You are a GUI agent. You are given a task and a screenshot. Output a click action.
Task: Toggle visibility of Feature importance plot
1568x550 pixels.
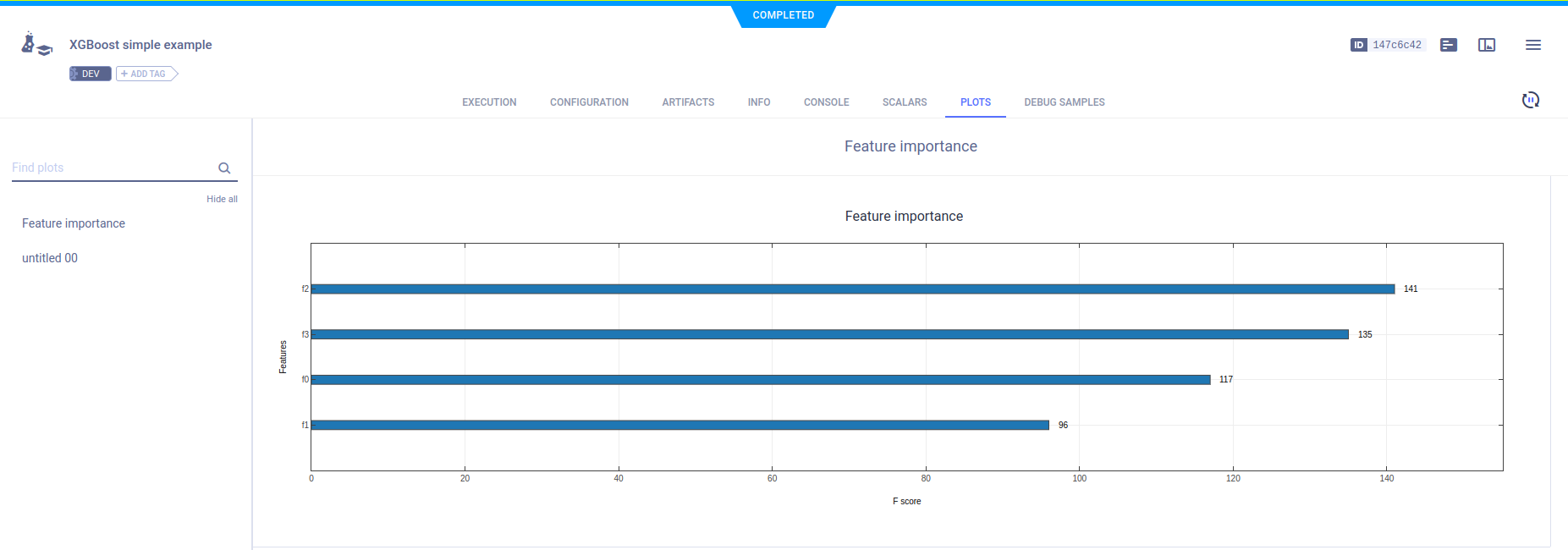(x=74, y=223)
